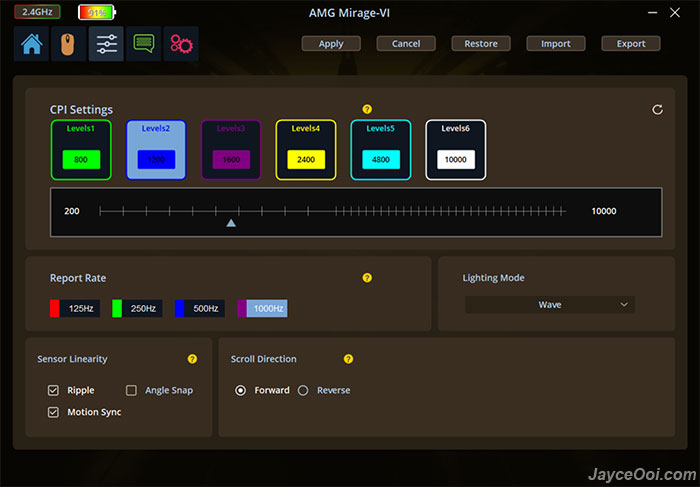
Task: Select Reverse scroll direction
Action: click(303, 391)
